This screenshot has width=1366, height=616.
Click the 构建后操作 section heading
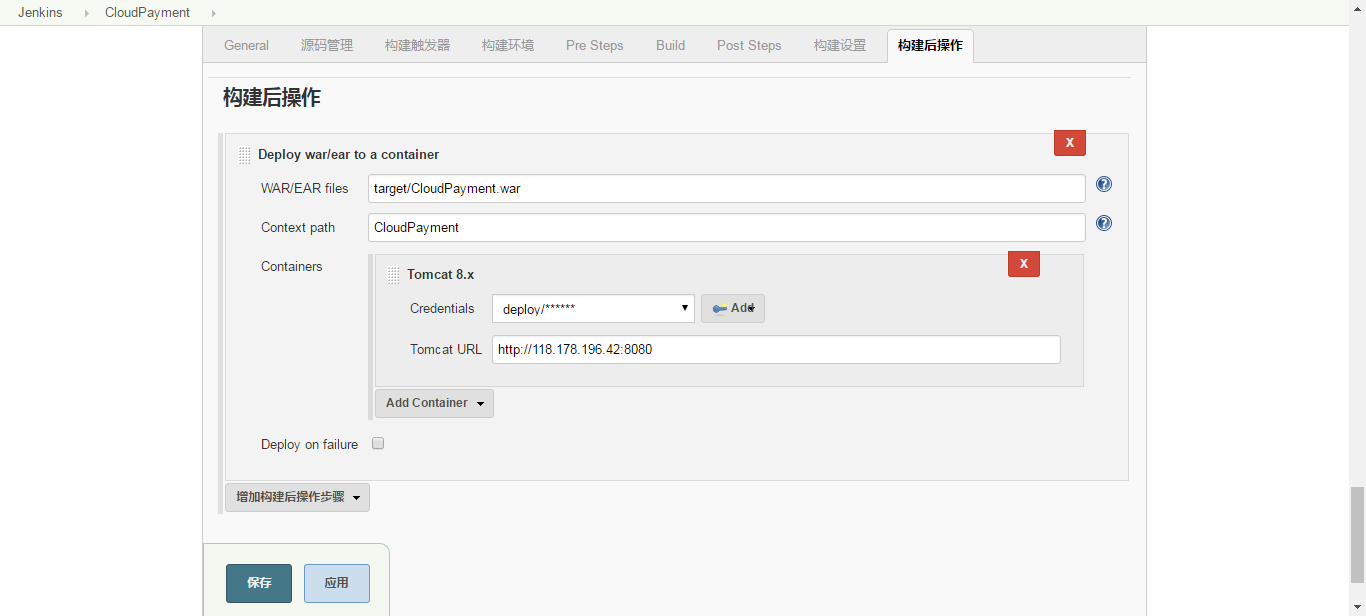point(272,97)
